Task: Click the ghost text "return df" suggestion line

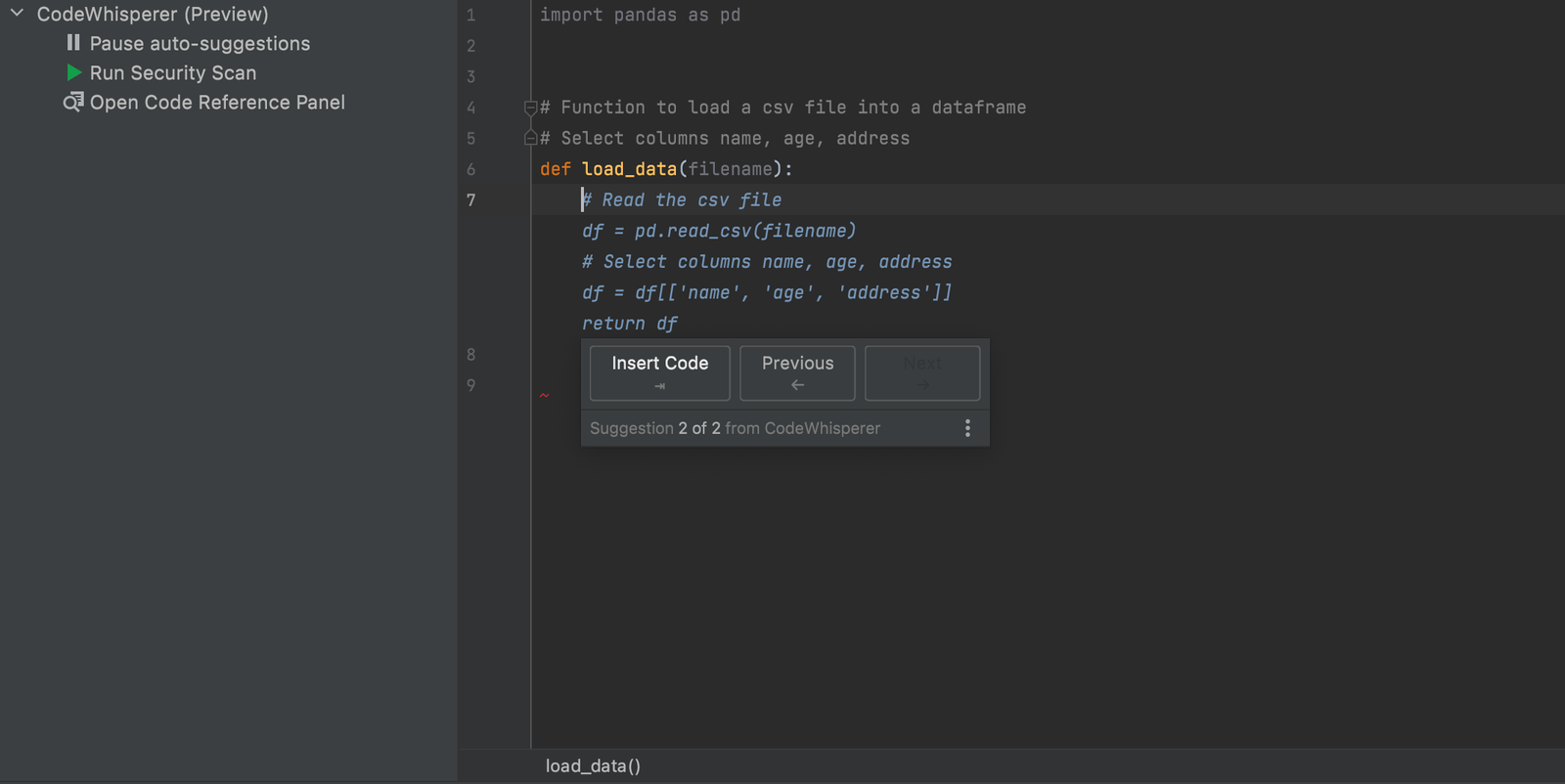Action: (630, 324)
